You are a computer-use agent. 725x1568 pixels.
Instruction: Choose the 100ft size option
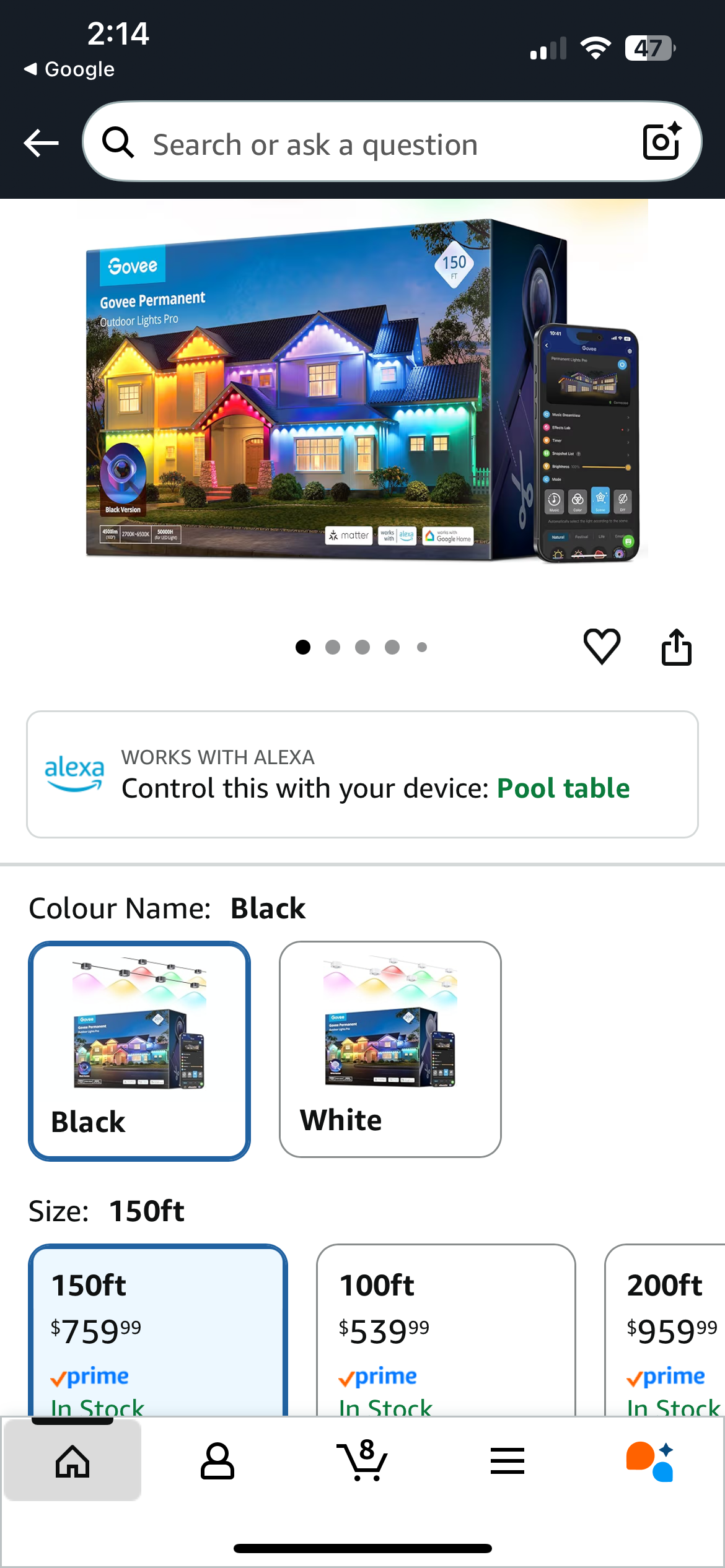tap(446, 1330)
